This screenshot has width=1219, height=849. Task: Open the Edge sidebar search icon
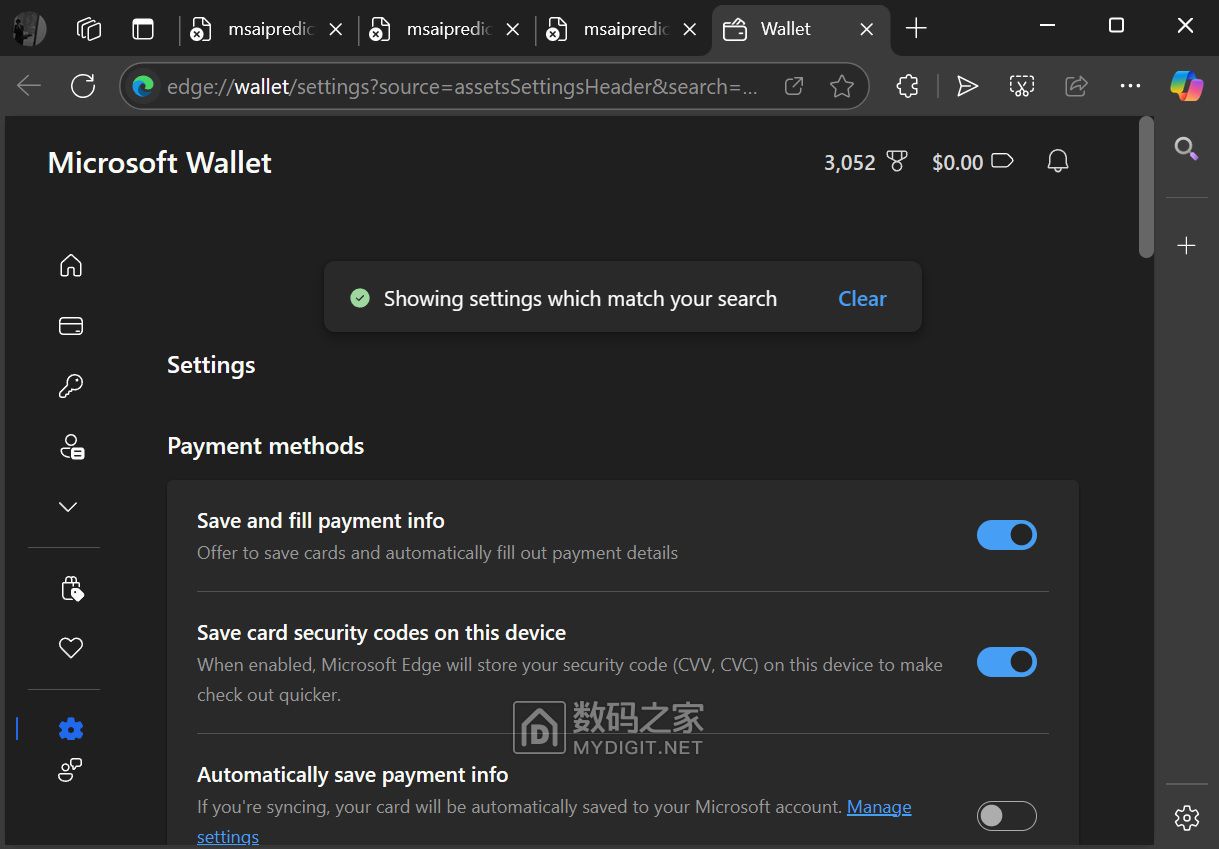point(1187,150)
